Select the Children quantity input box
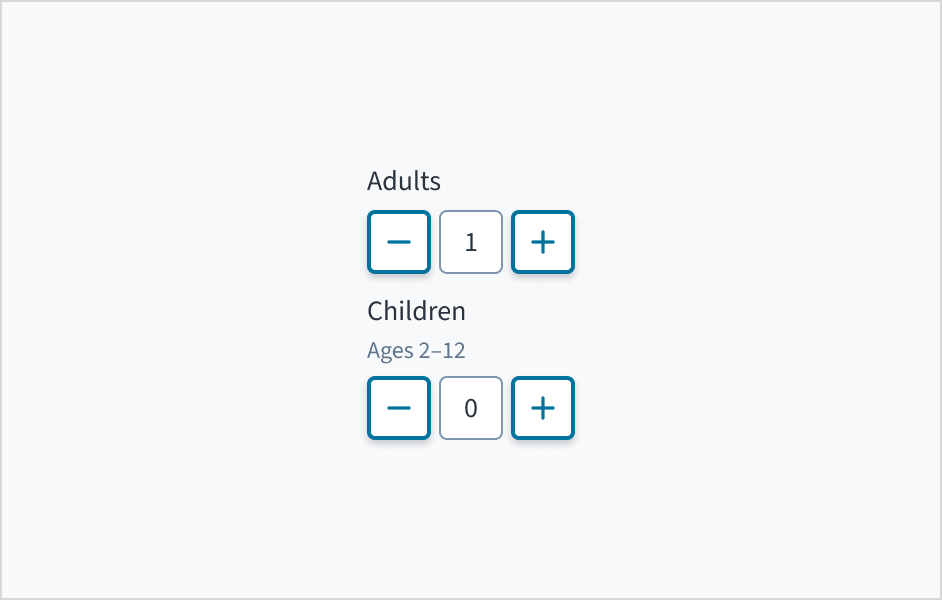 [x=471, y=408]
